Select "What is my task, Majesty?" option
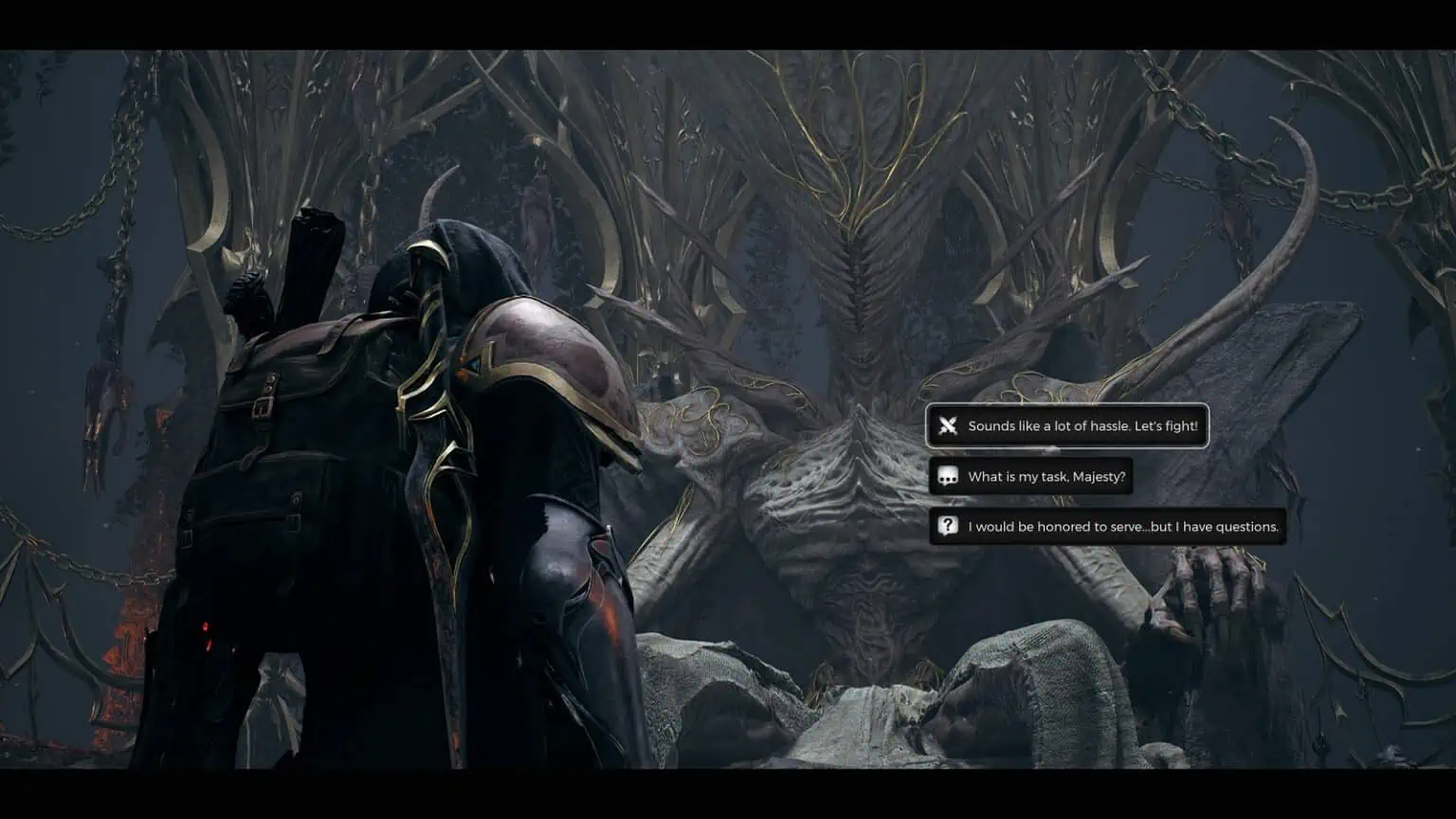The image size is (1456, 819). click(1031, 476)
